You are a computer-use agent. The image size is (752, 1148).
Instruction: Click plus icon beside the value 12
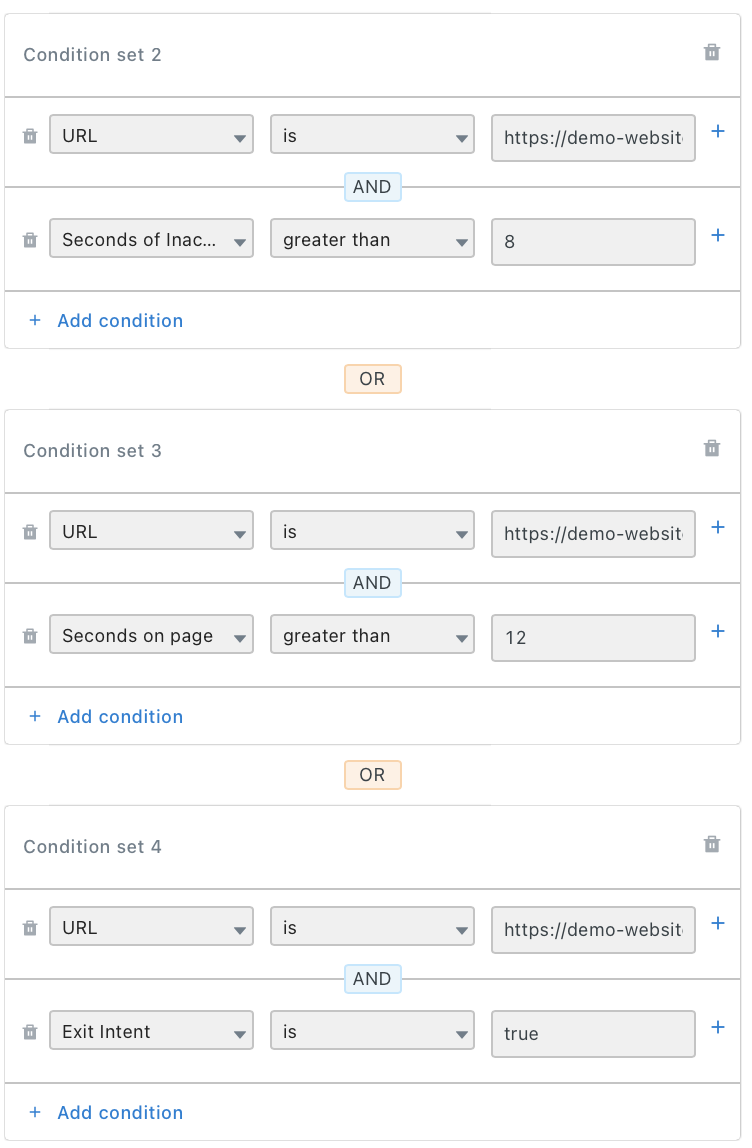pos(718,631)
